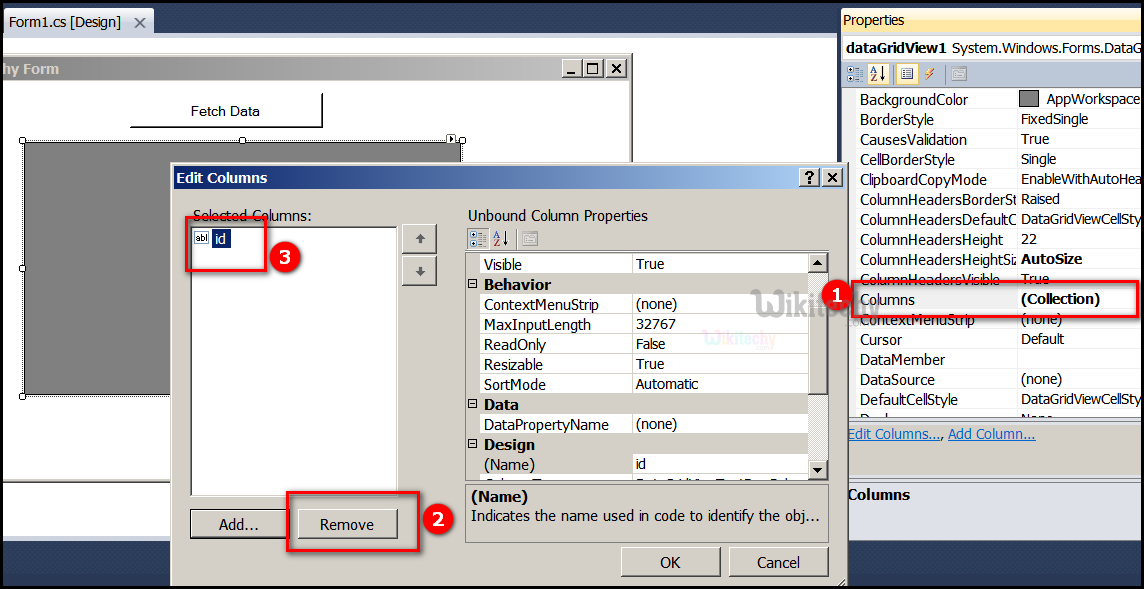Collapse the Data property category
The image size is (1144, 589).
[473, 405]
